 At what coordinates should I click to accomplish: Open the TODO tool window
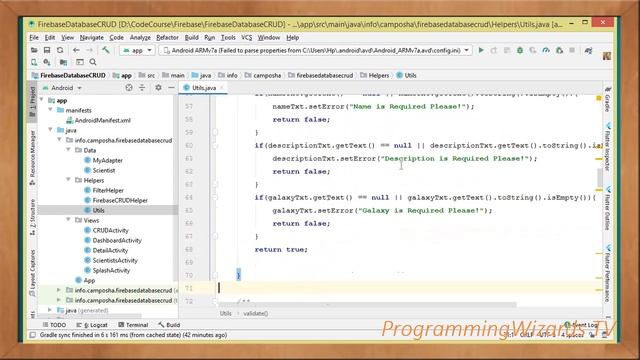[54, 325]
